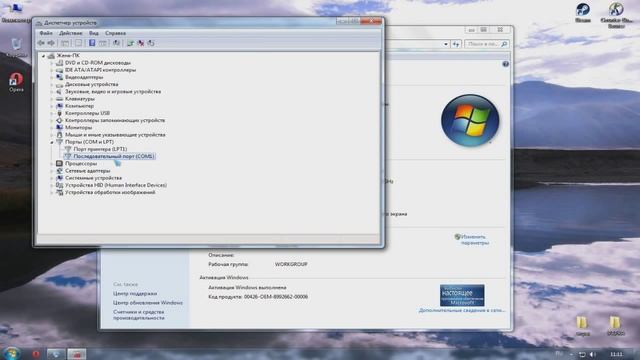Select Мыши и иные указывающие устройства

(x=115, y=135)
